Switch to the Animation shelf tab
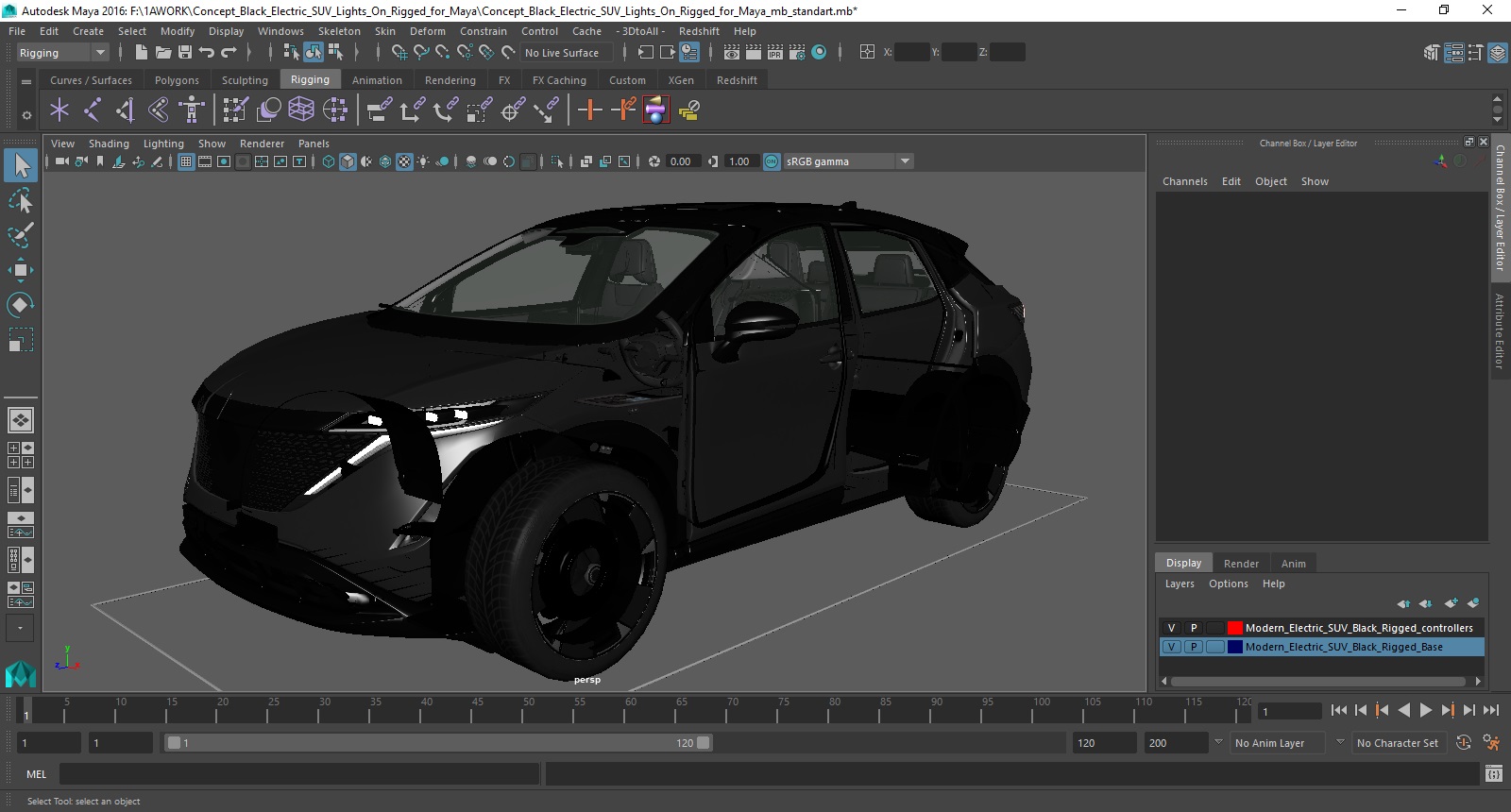Screen dimensions: 1511x812 click(x=377, y=80)
